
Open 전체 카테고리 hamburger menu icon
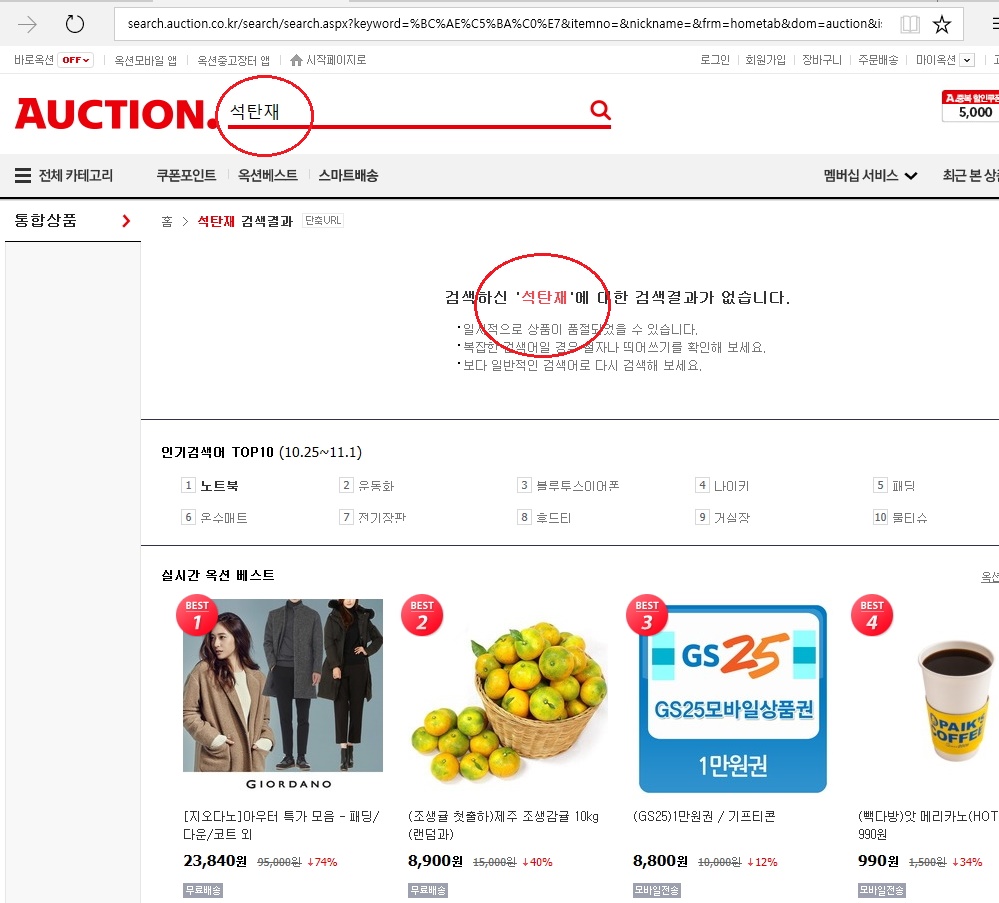tap(22, 176)
